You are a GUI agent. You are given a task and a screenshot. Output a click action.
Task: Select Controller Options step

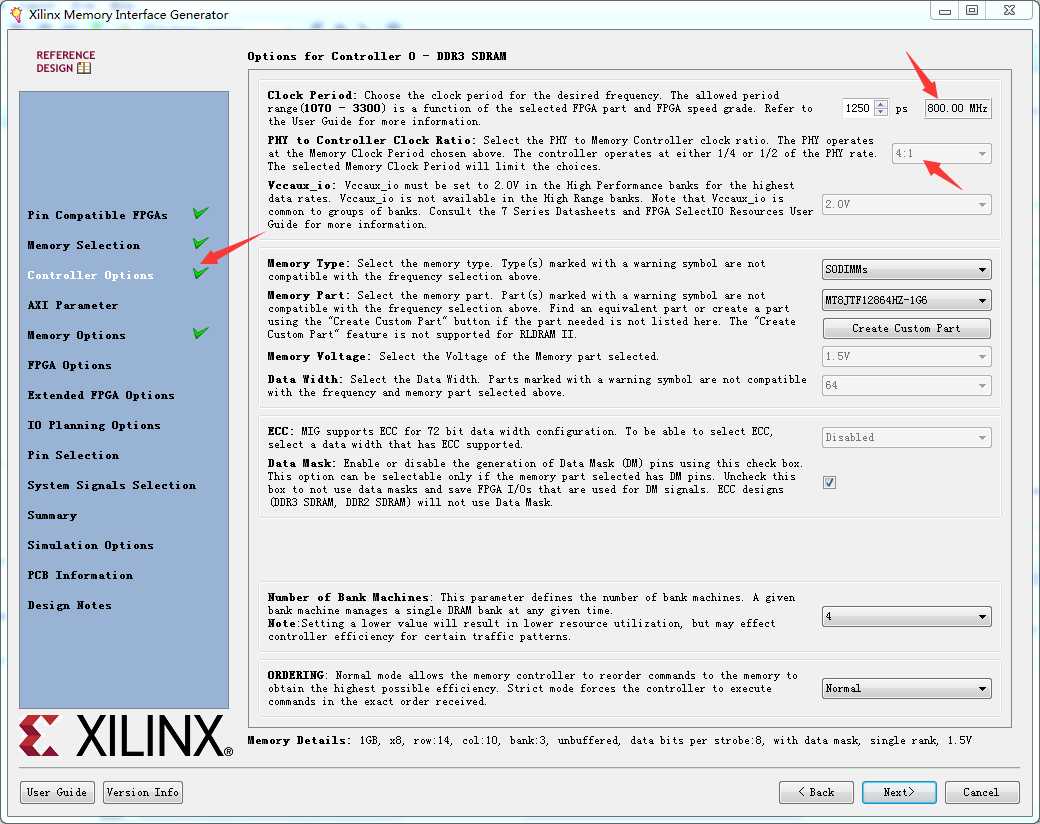coord(90,275)
